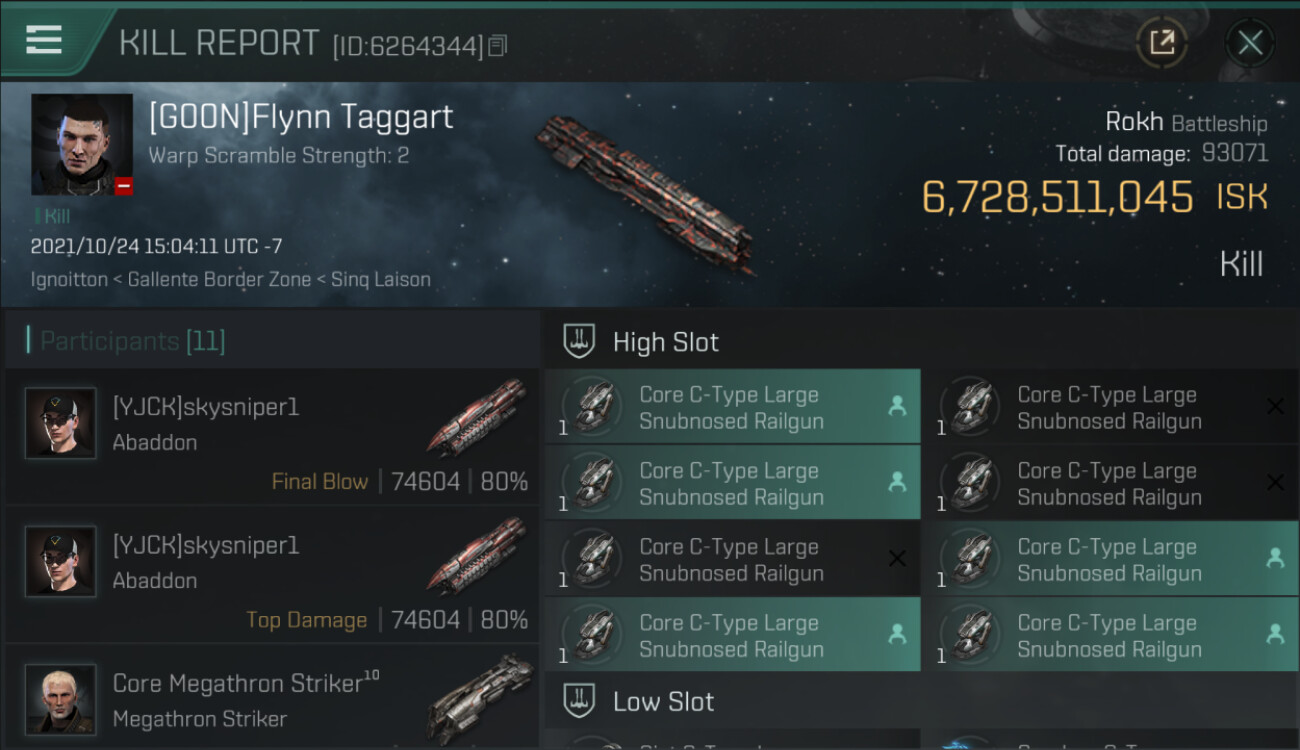The width and height of the screenshot is (1300, 750).
Task: Close the kill report window
Action: 1250,43
